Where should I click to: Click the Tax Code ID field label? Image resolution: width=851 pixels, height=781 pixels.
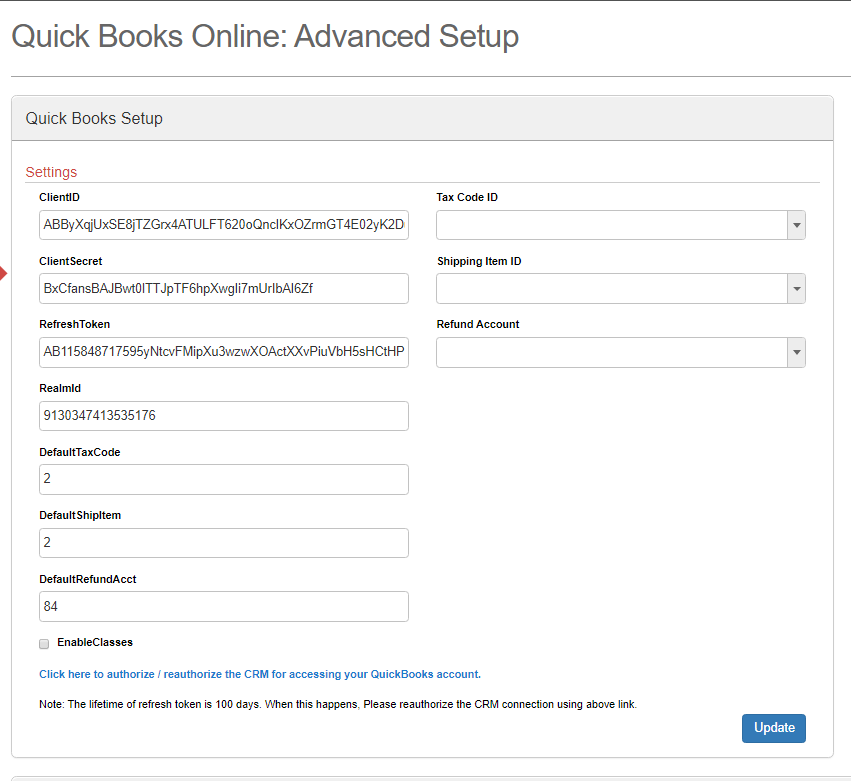(467, 198)
